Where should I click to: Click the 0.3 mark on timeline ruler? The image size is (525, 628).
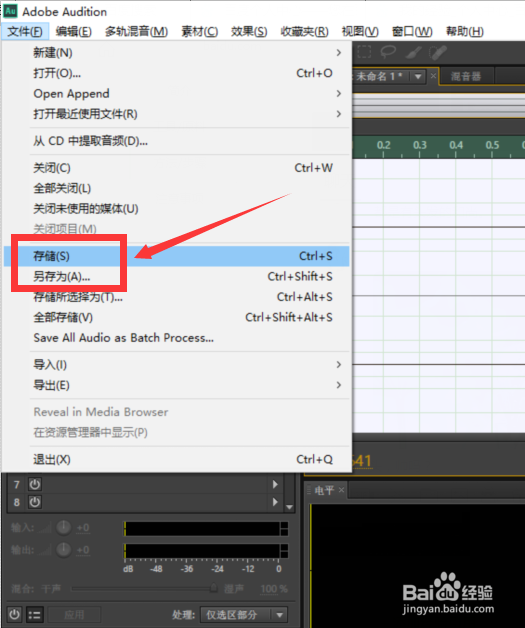(x=420, y=145)
